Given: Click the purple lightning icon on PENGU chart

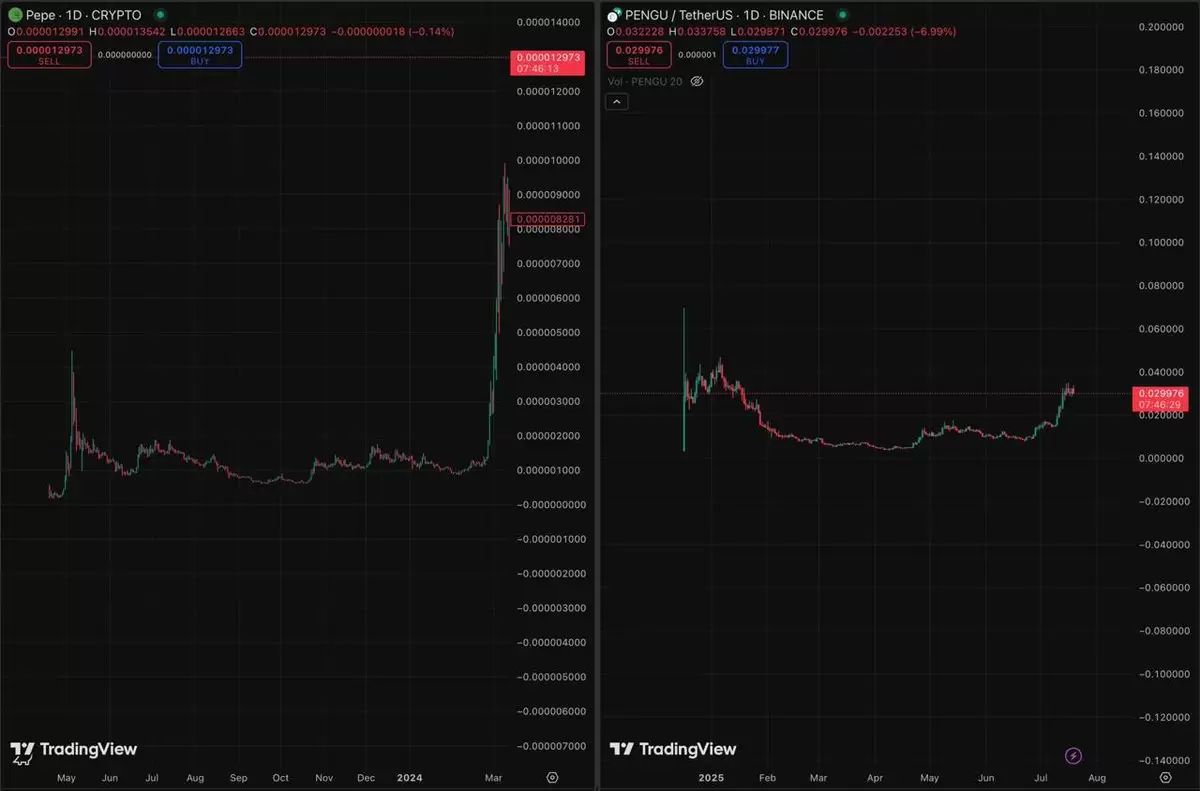Looking at the screenshot, I should (1074, 755).
